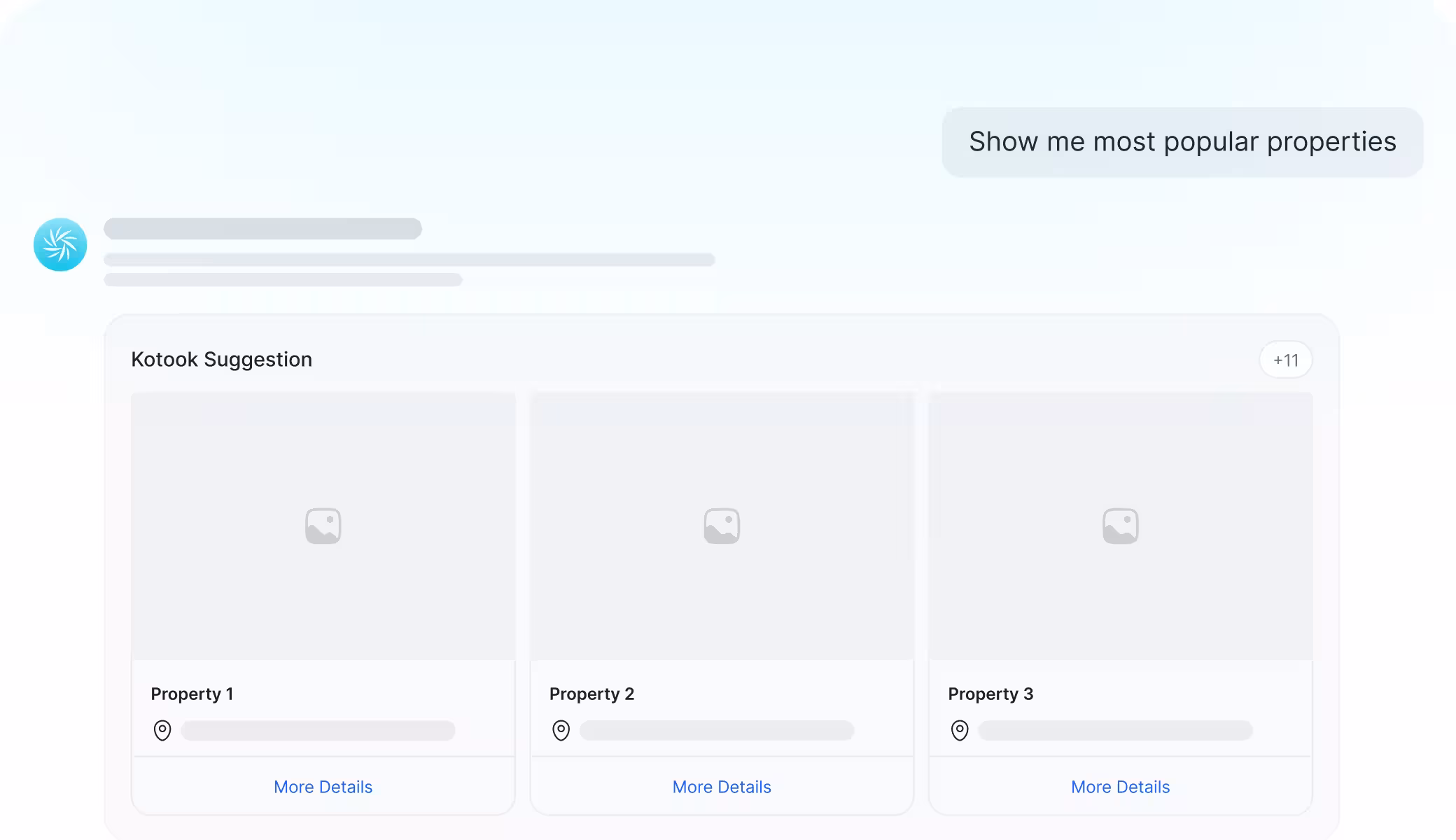The height and width of the screenshot is (840, 1456).
Task: Click the Kotook assistant avatar icon
Action: (60, 244)
